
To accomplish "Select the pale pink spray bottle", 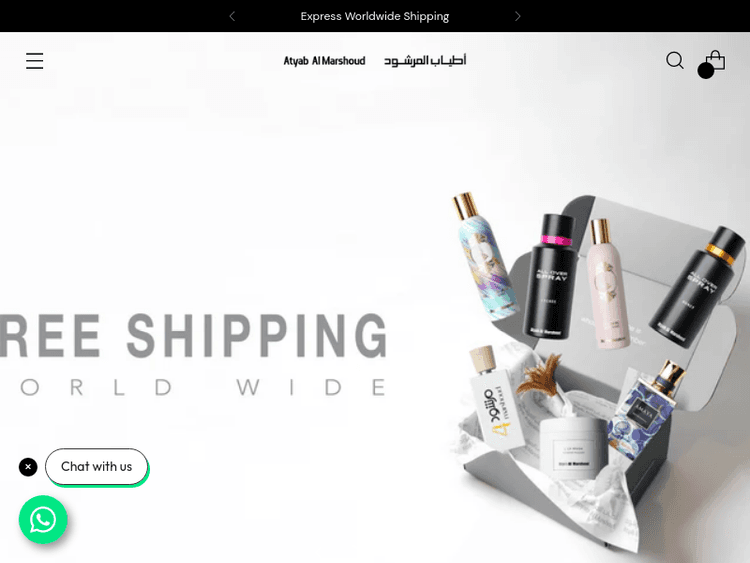I will point(608,284).
